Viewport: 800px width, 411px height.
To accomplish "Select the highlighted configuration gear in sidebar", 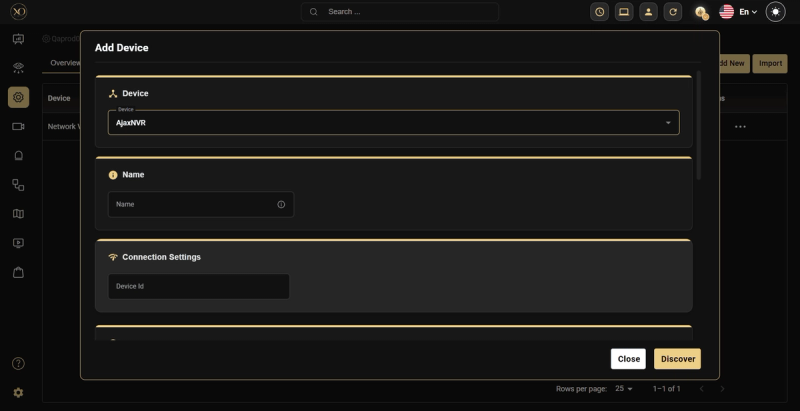I will click(x=18, y=97).
